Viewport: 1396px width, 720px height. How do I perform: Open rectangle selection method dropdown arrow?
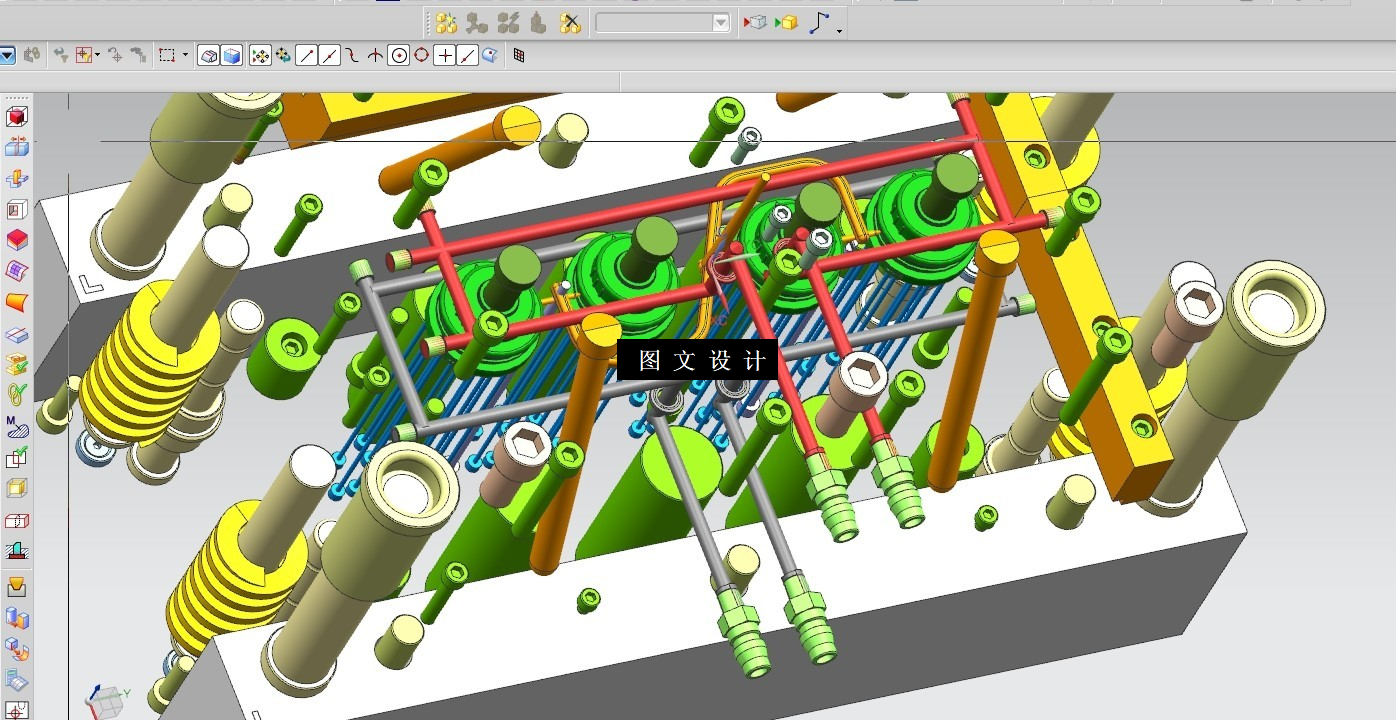[186, 56]
